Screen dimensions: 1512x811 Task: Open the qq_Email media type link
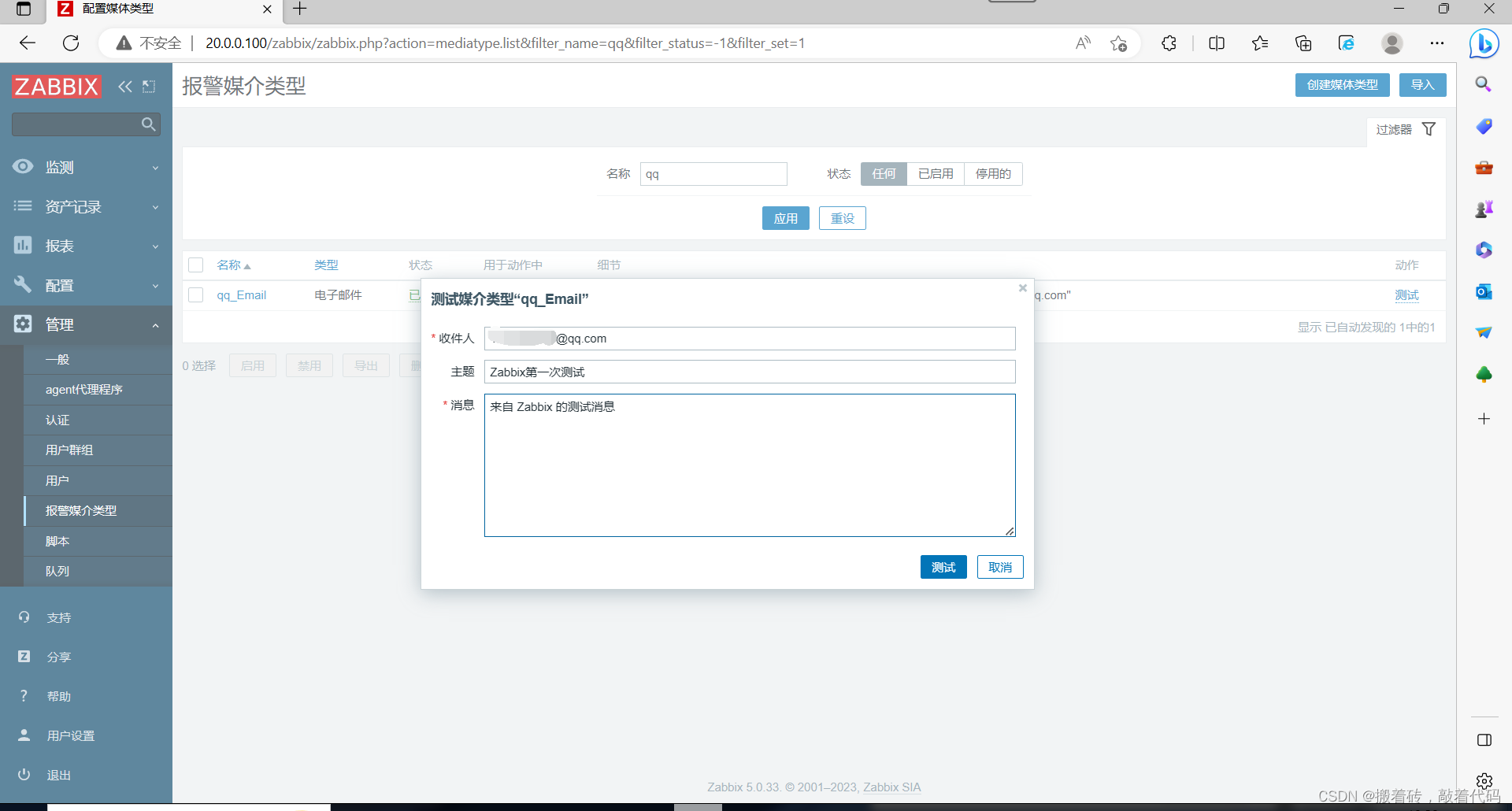(x=242, y=295)
